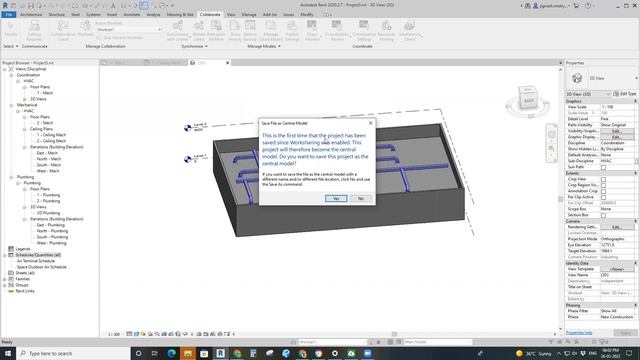Open the Manage ribbon tab
The image size is (640, 360).
(x=249, y=14)
